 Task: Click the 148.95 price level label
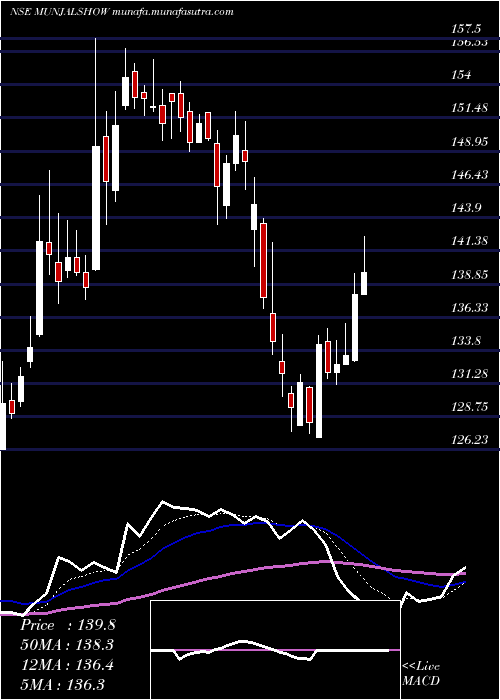[x=469, y=142]
